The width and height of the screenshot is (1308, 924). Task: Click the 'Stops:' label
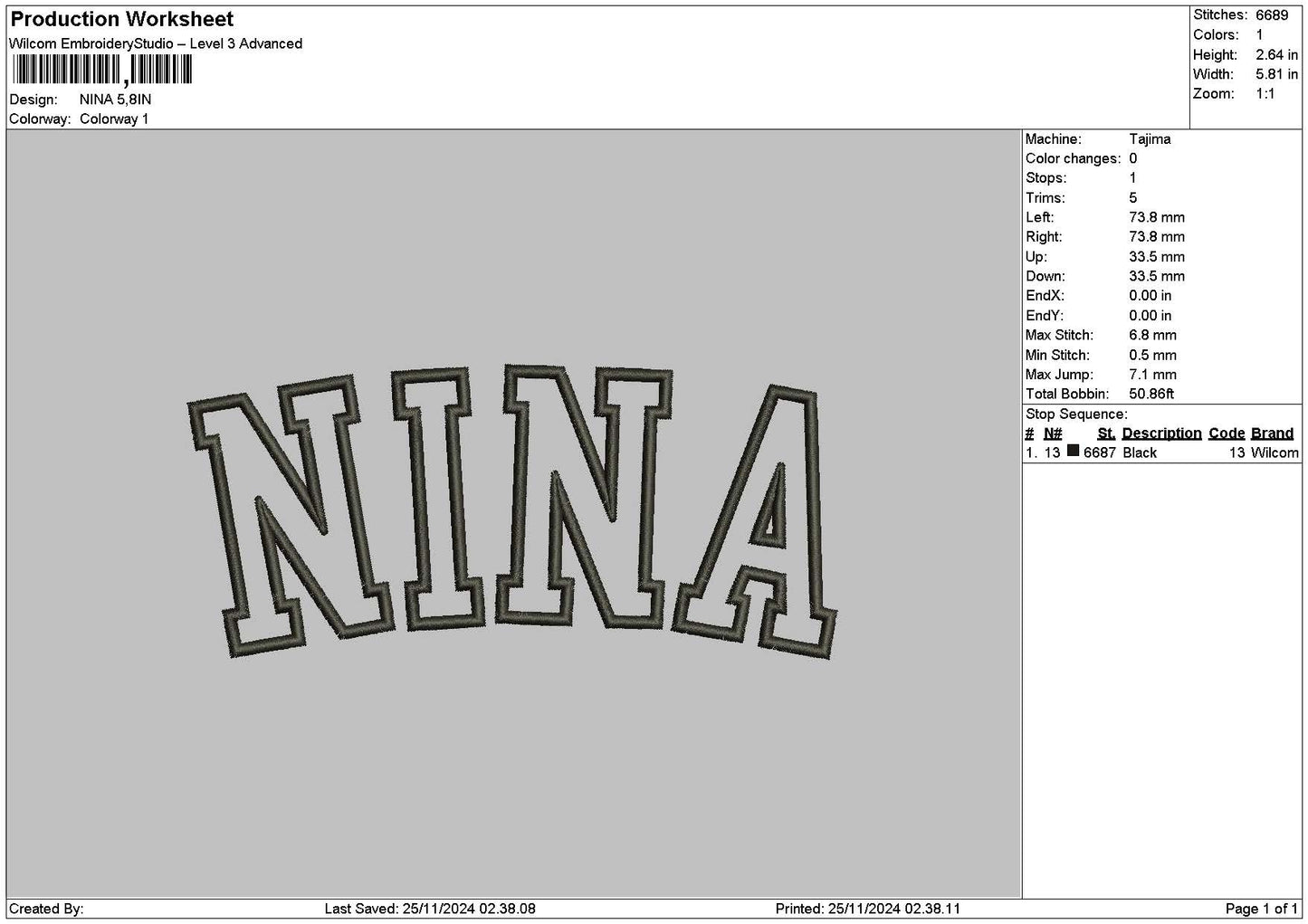point(1046,178)
